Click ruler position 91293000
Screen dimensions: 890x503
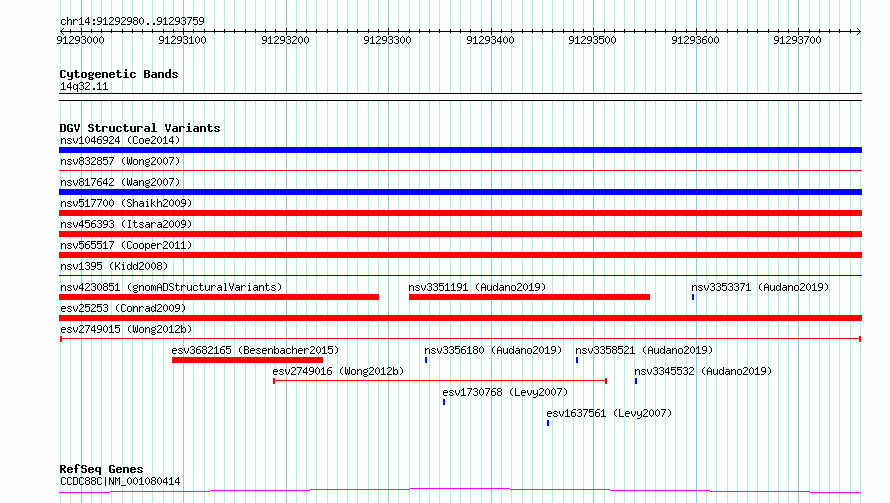[81, 40]
